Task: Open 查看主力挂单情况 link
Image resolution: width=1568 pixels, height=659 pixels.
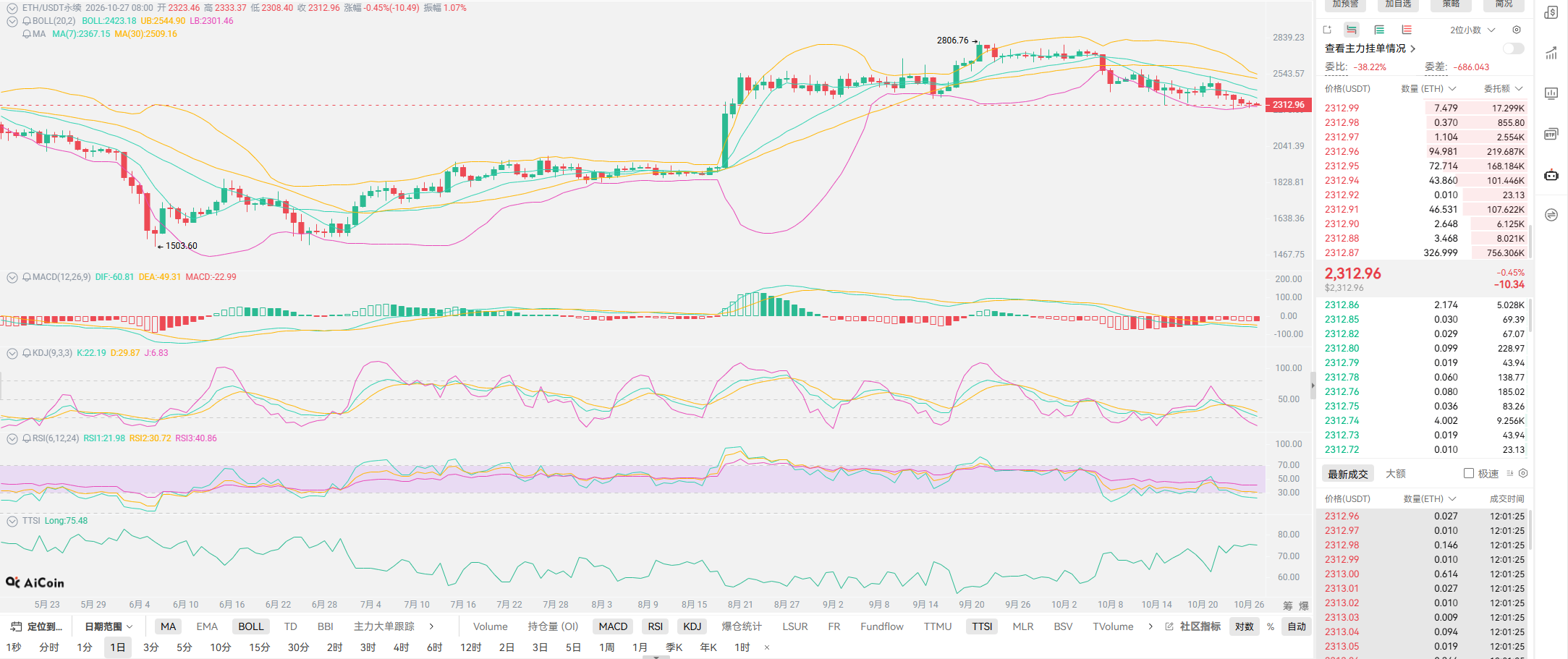Action: pyautogui.click(x=1370, y=48)
